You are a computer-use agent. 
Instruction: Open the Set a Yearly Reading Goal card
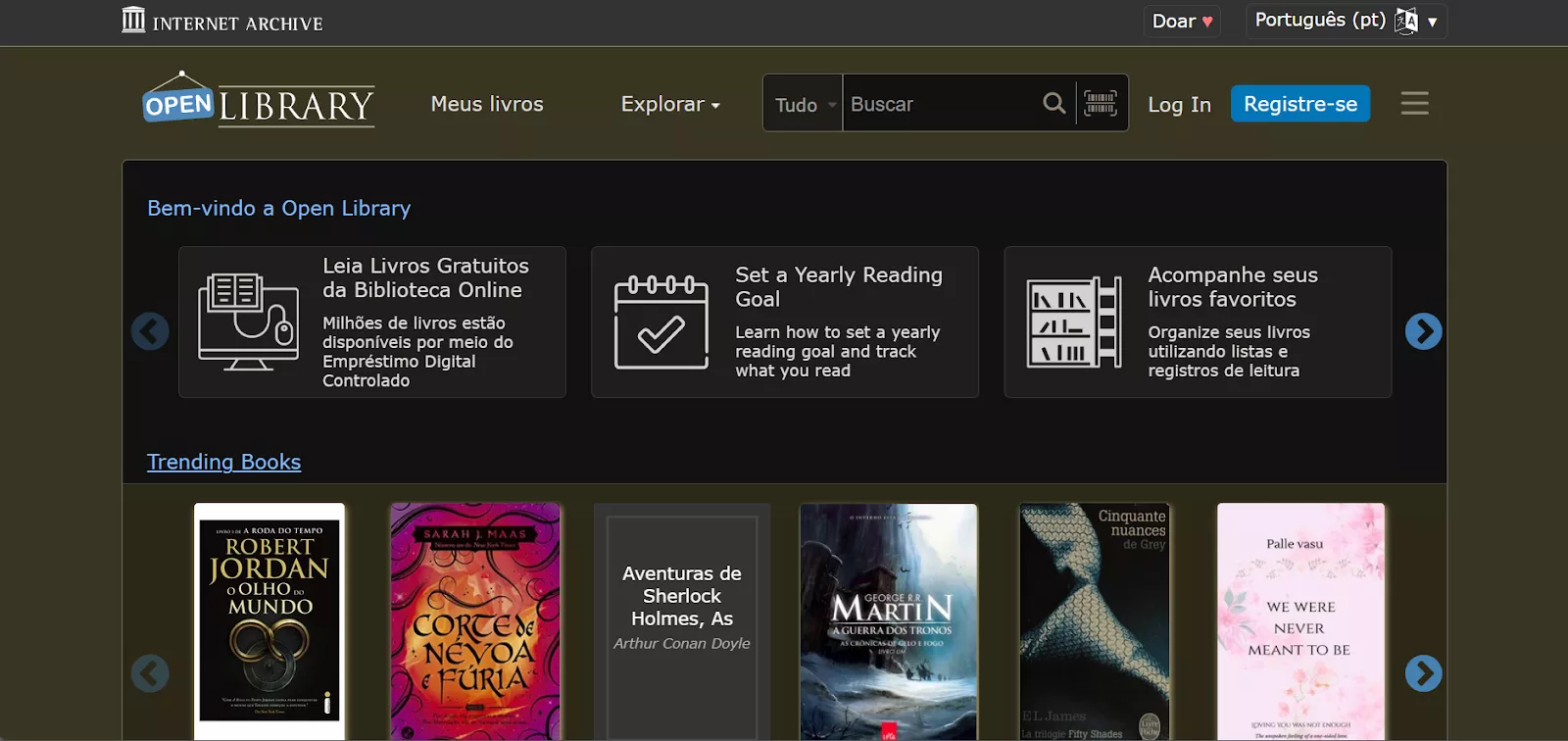click(x=785, y=321)
